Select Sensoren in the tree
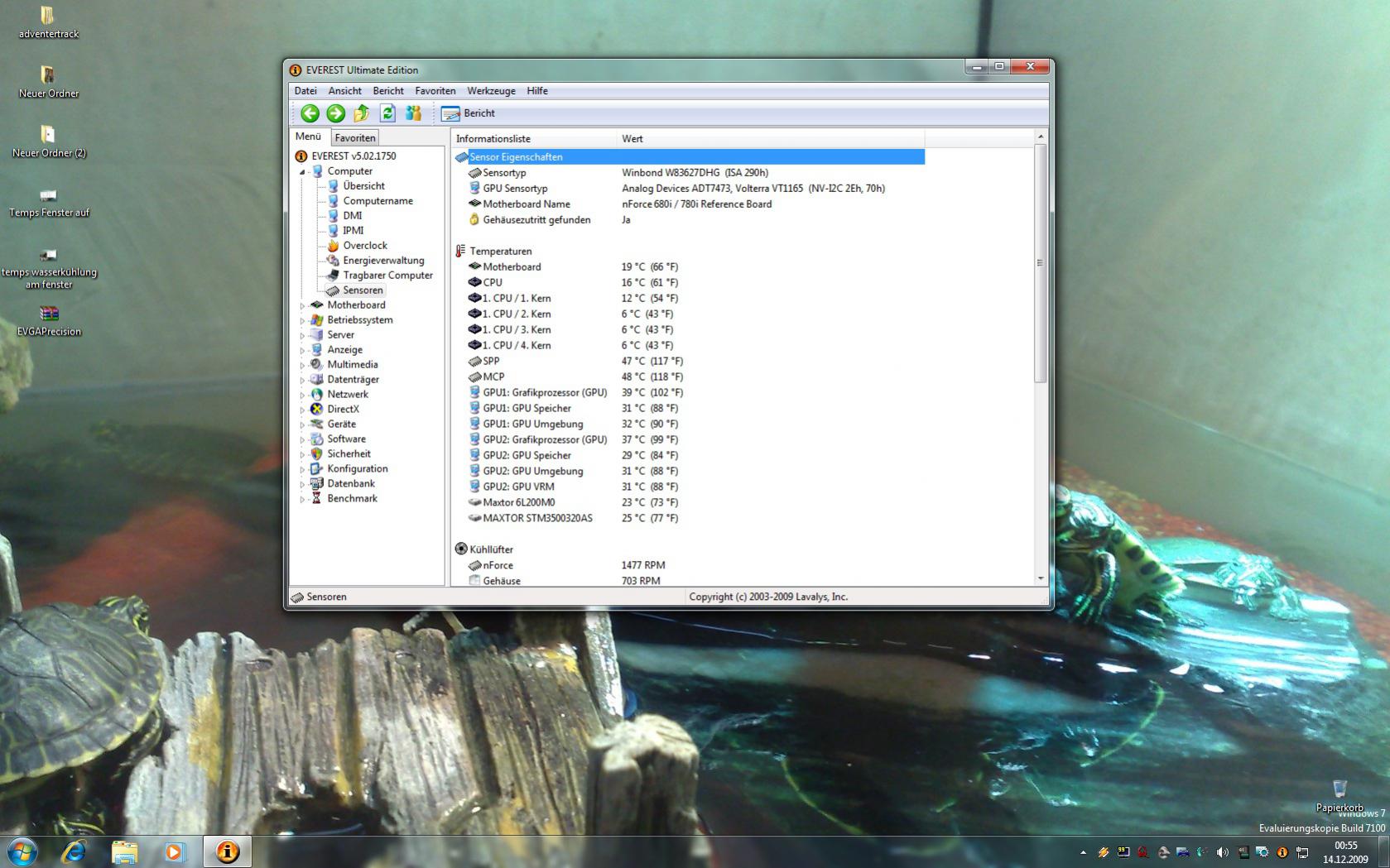1390x868 pixels. 363,290
